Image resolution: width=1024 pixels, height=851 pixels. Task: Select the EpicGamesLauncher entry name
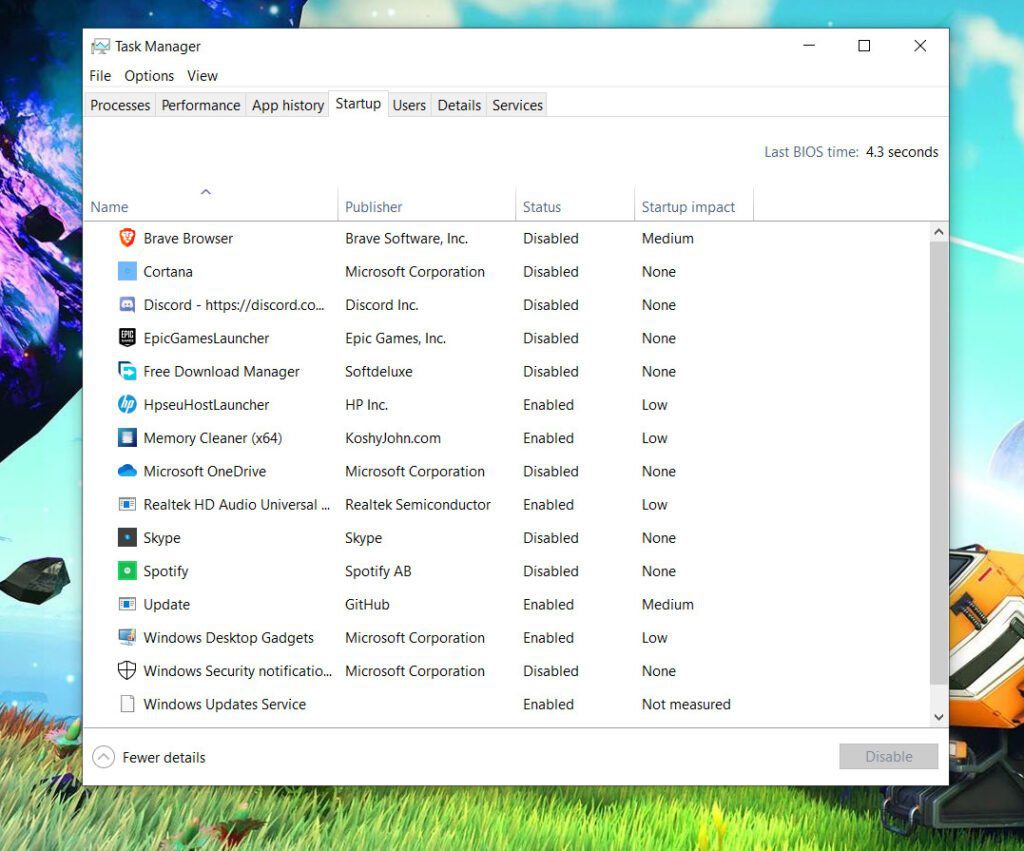[x=206, y=338]
